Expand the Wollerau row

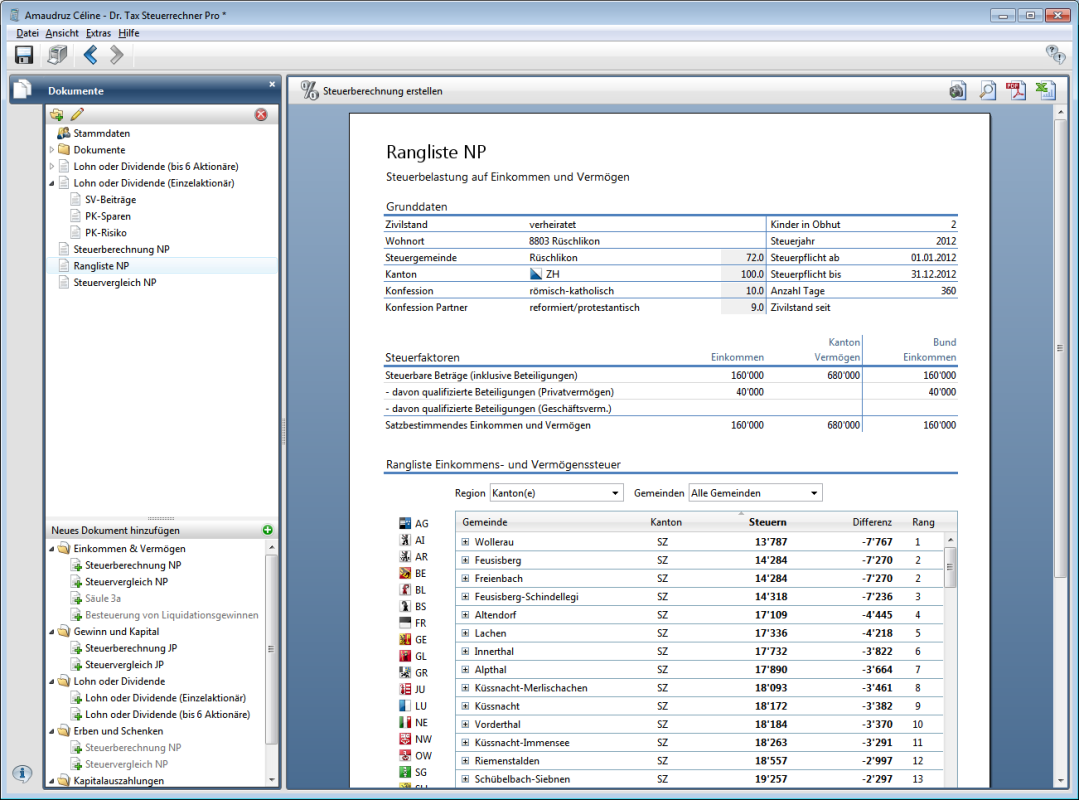(x=465, y=542)
